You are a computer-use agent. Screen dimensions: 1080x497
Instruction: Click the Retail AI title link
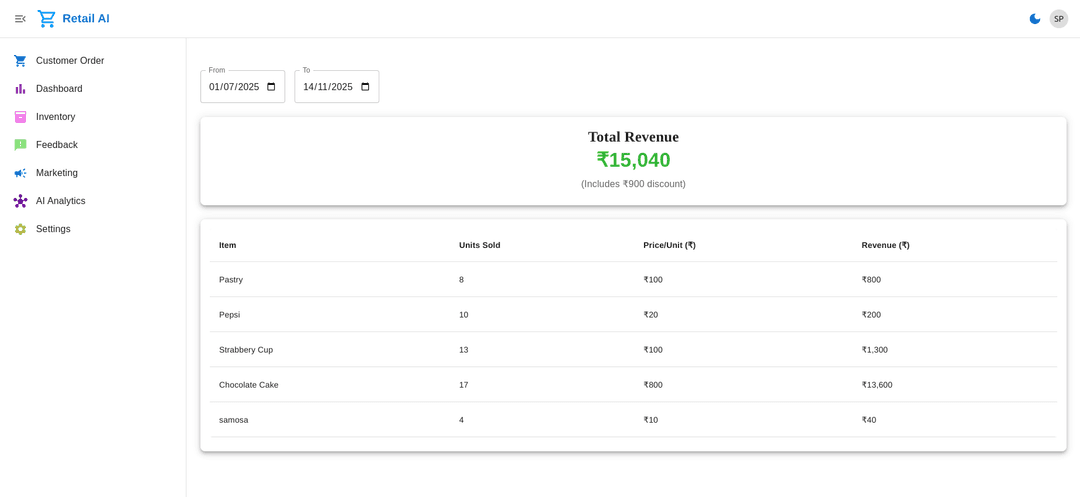86,19
